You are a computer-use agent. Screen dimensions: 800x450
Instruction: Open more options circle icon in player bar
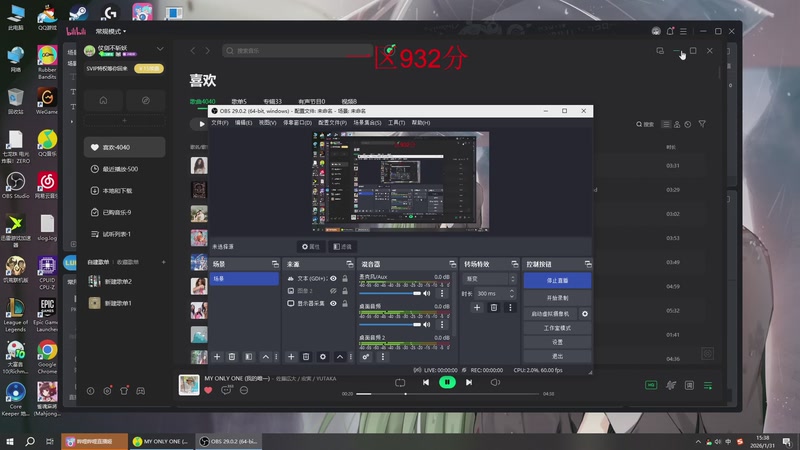pyautogui.click(x=244, y=390)
